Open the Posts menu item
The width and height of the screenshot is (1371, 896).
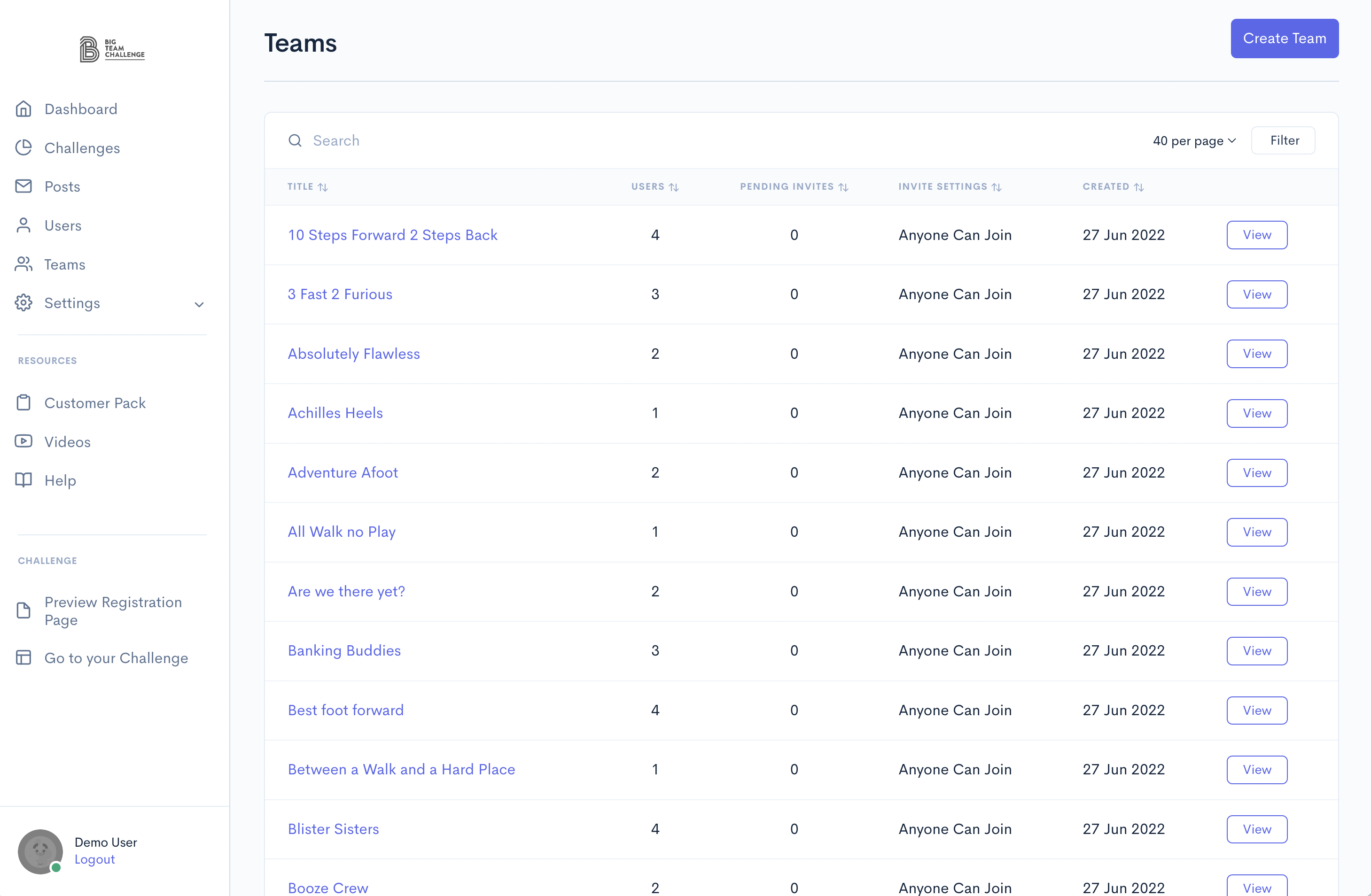click(62, 186)
